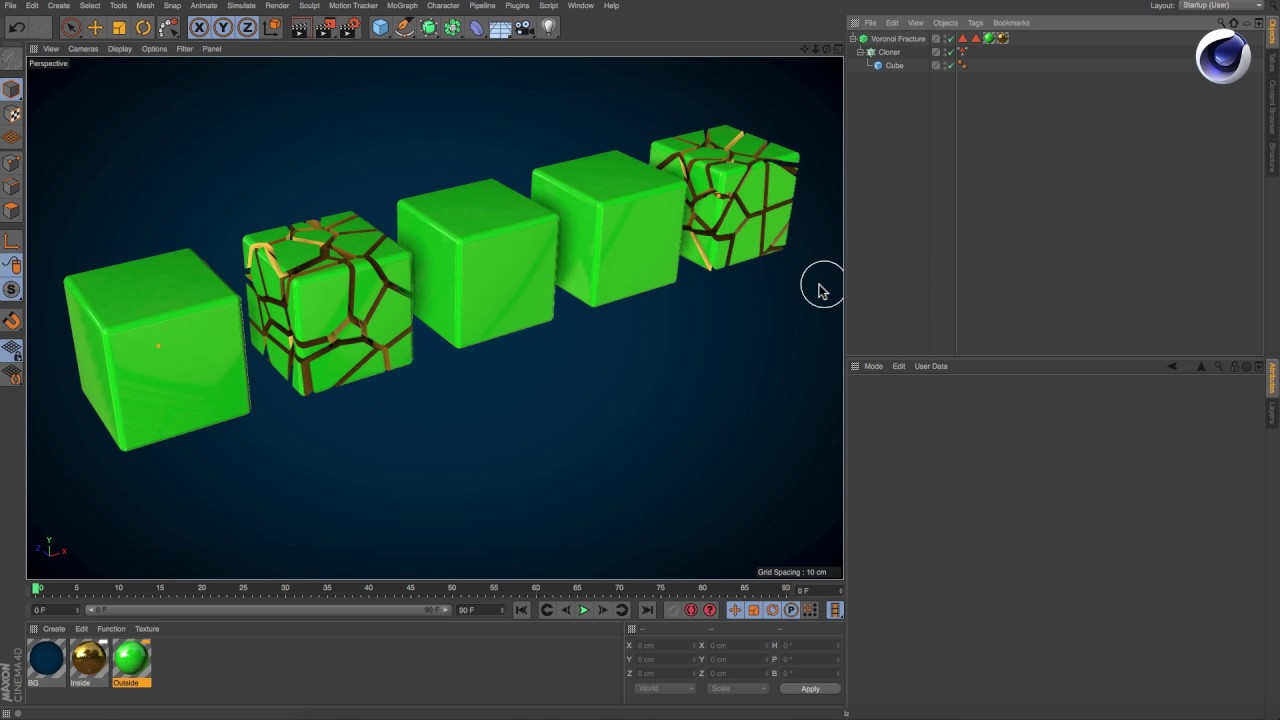
Task: Play the animation forward
Action: (x=584, y=610)
